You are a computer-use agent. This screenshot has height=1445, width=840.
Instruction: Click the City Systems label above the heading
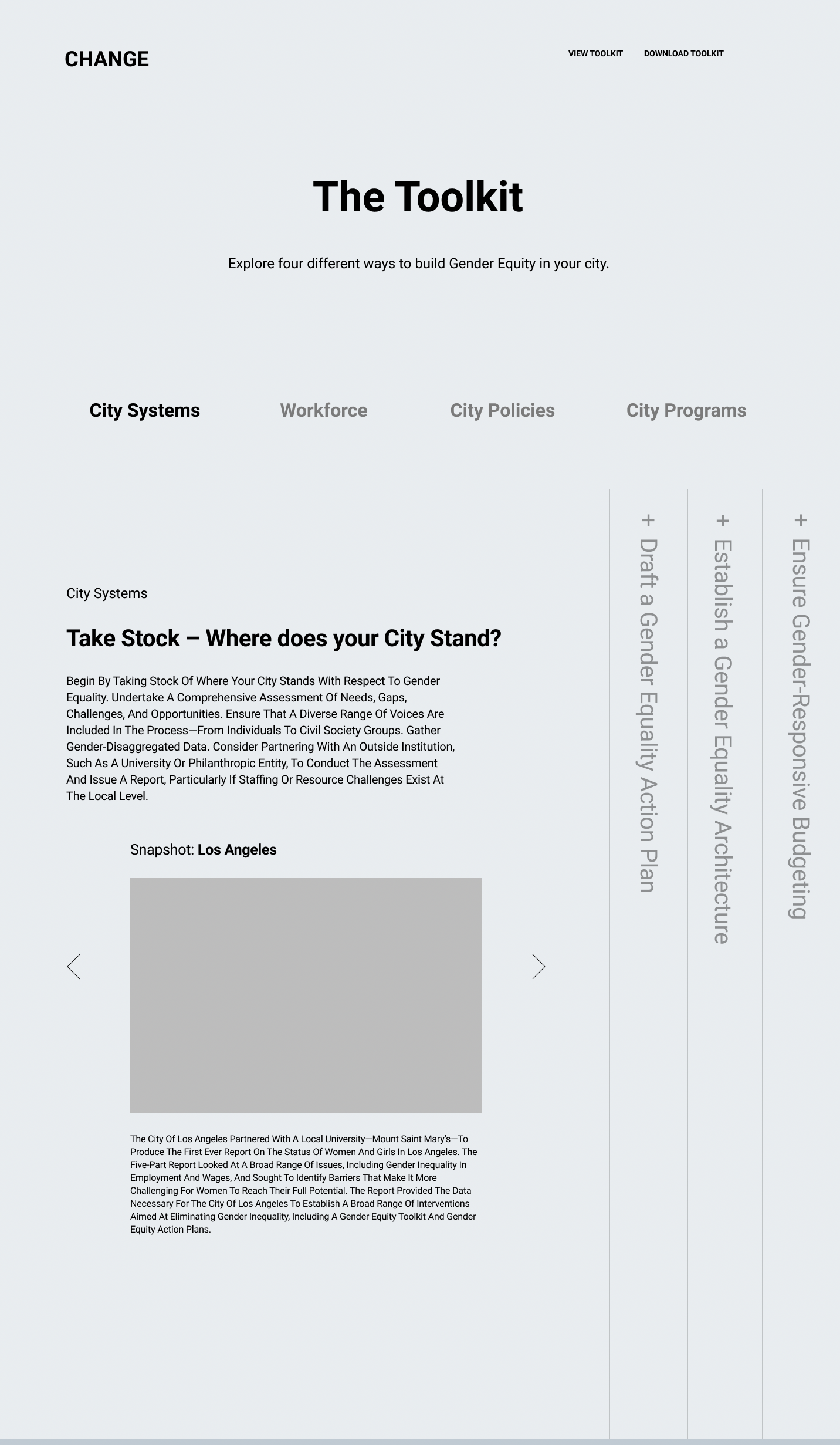(107, 593)
